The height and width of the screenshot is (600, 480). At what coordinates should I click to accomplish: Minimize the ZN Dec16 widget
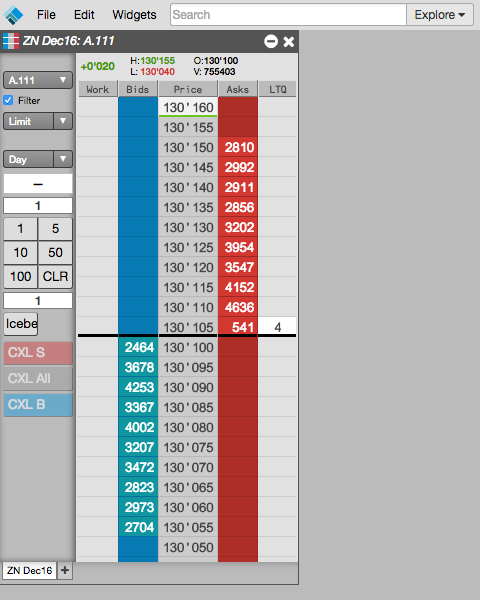271,41
